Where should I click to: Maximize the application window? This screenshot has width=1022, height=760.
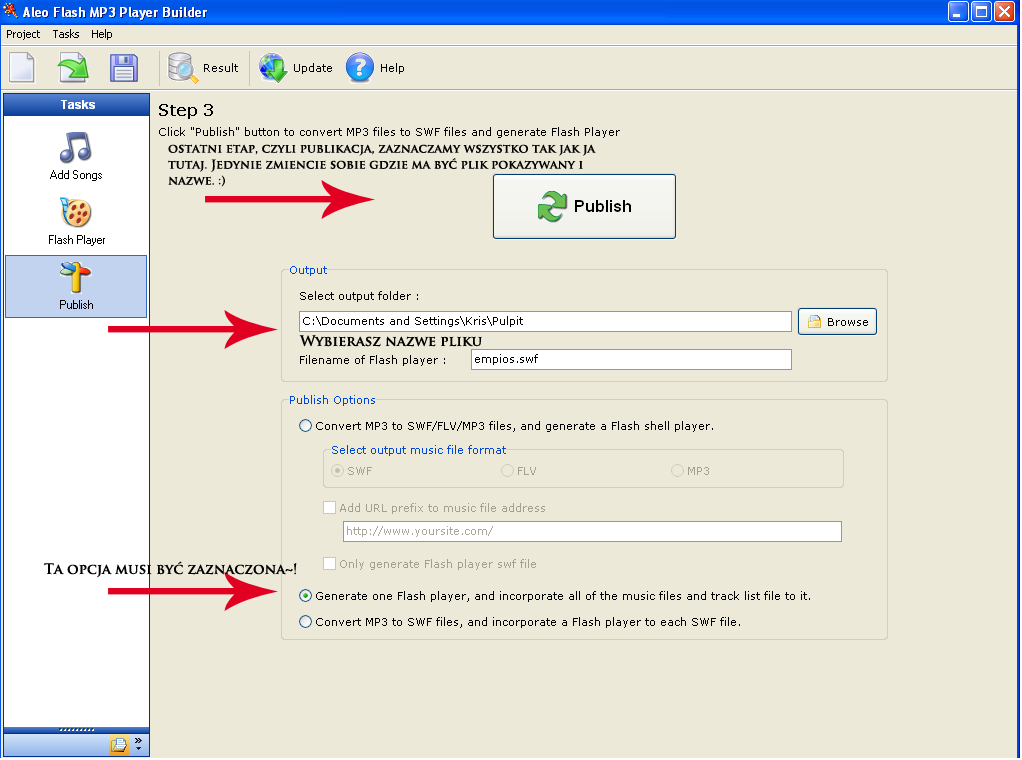coord(981,12)
